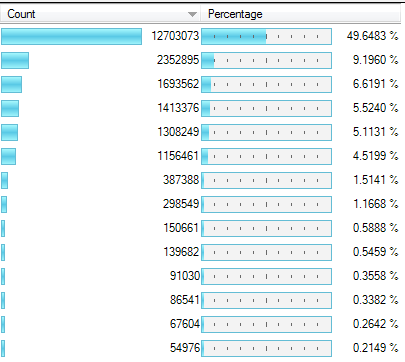
Task: Select count value 86541
Action: coord(185,300)
